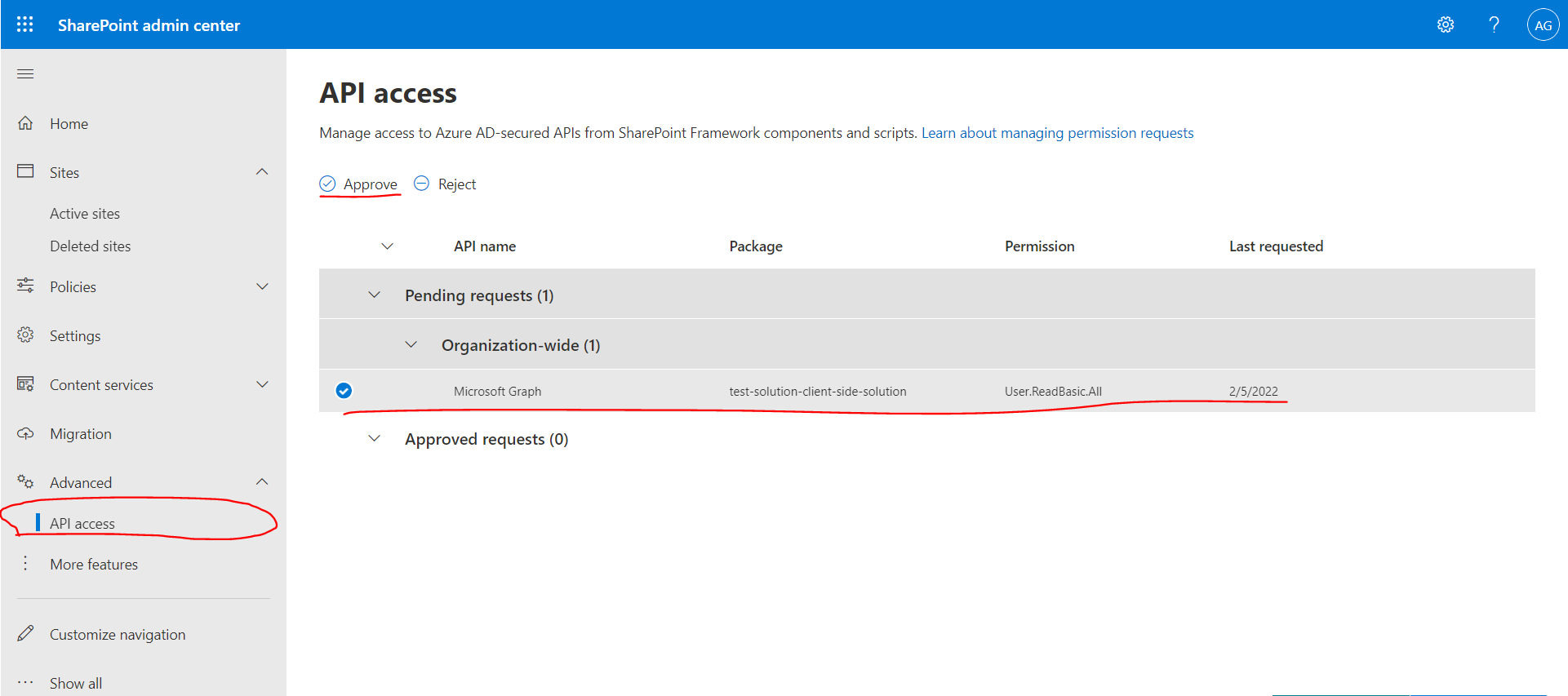Screen dimensions: 1568x696
Task: Approve the selected permission request
Action: pyautogui.click(x=359, y=184)
